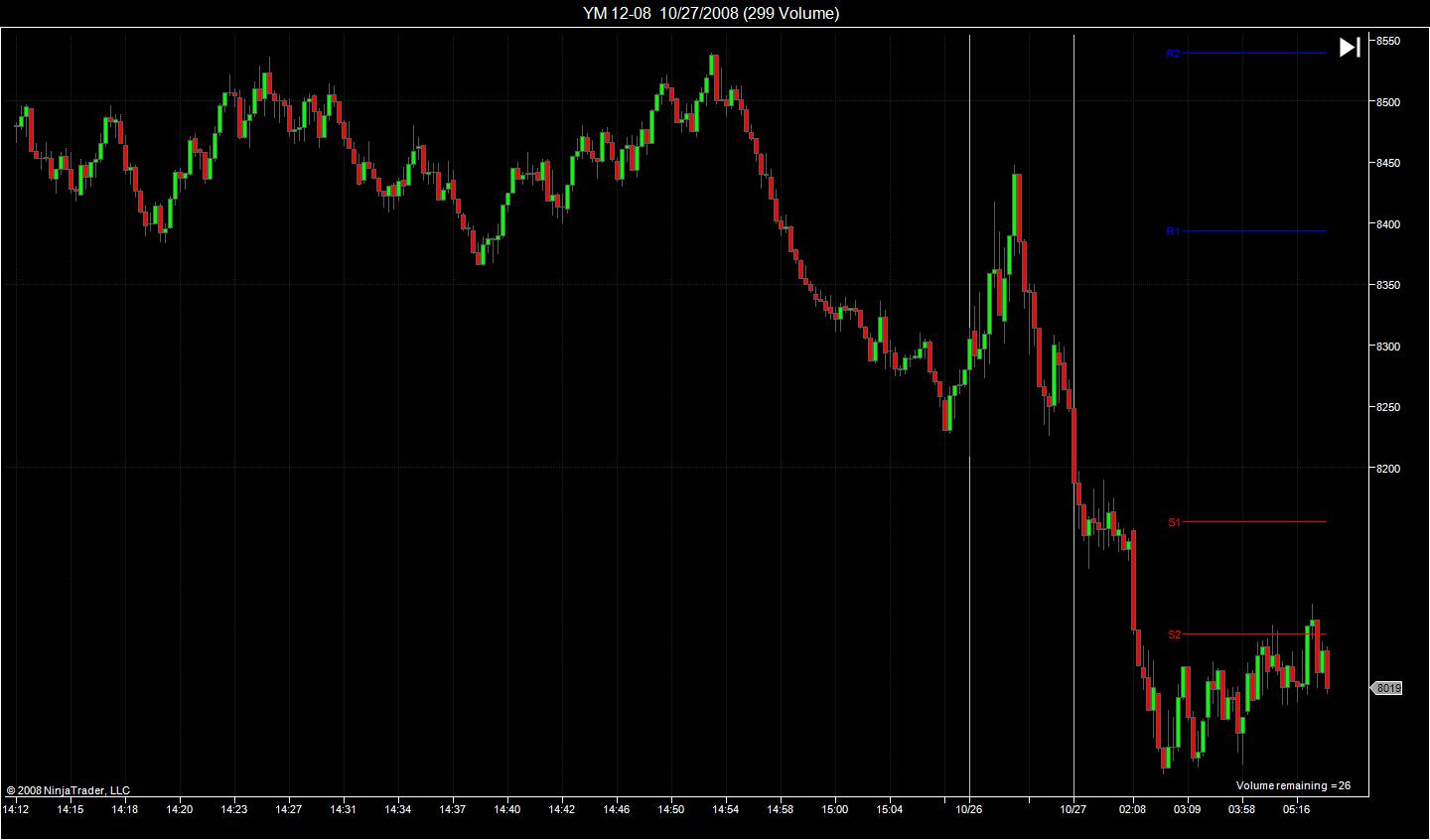Click the 10/26 date axis label
The image size is (1430, 840).
pos(969,809)
